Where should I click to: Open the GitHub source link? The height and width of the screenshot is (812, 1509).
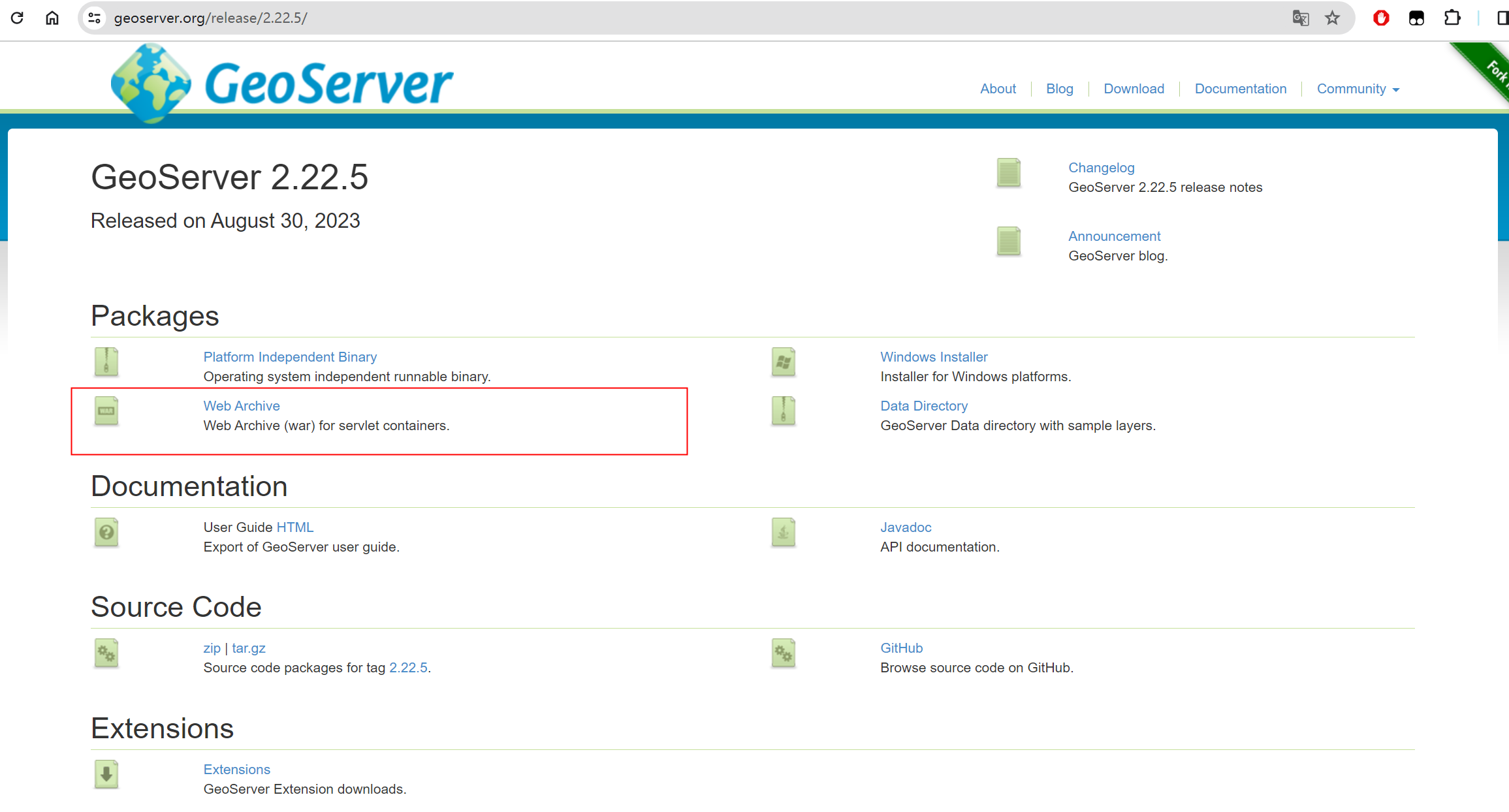901,648
